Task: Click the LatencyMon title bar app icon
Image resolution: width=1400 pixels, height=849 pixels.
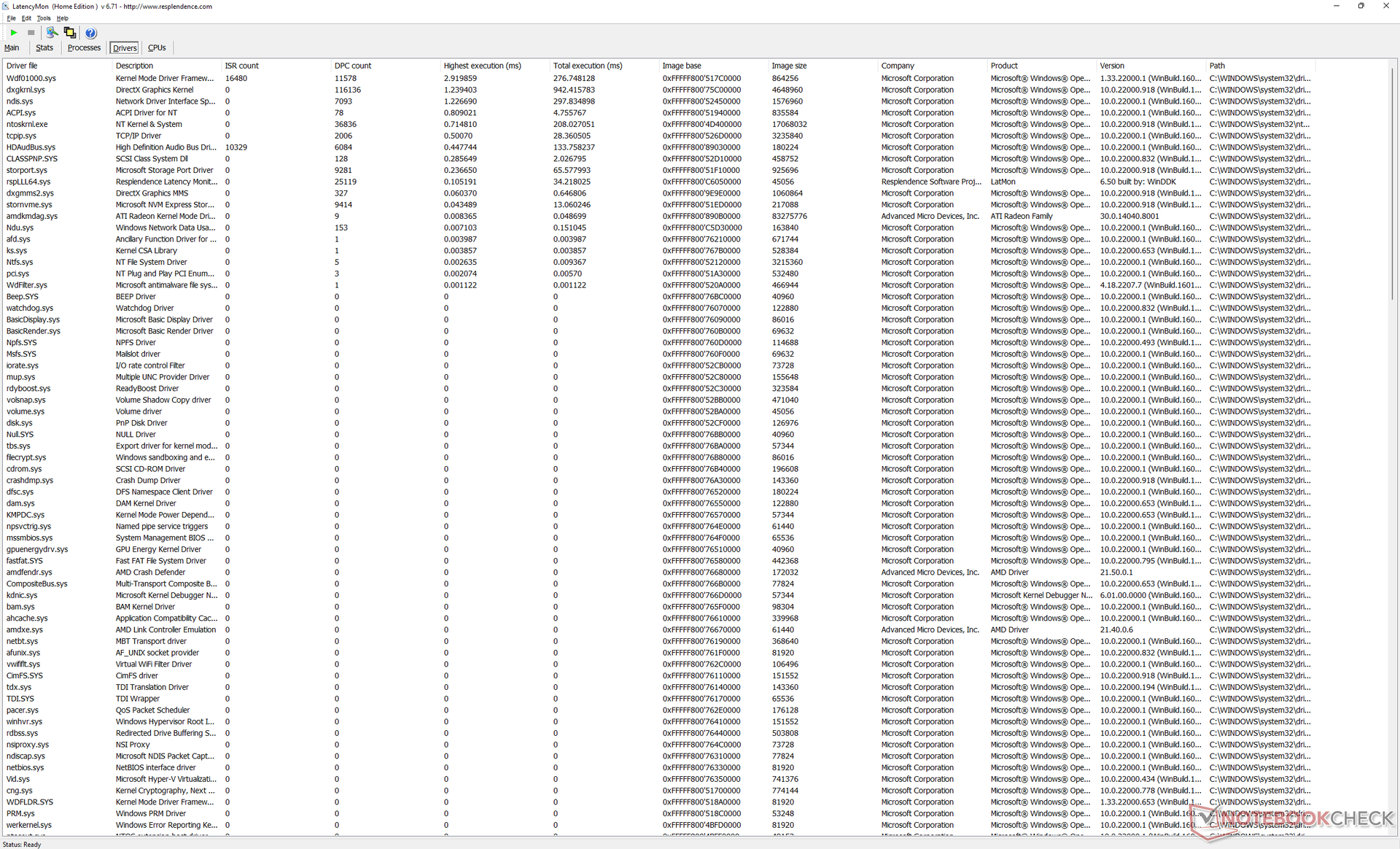Action: 6,6
